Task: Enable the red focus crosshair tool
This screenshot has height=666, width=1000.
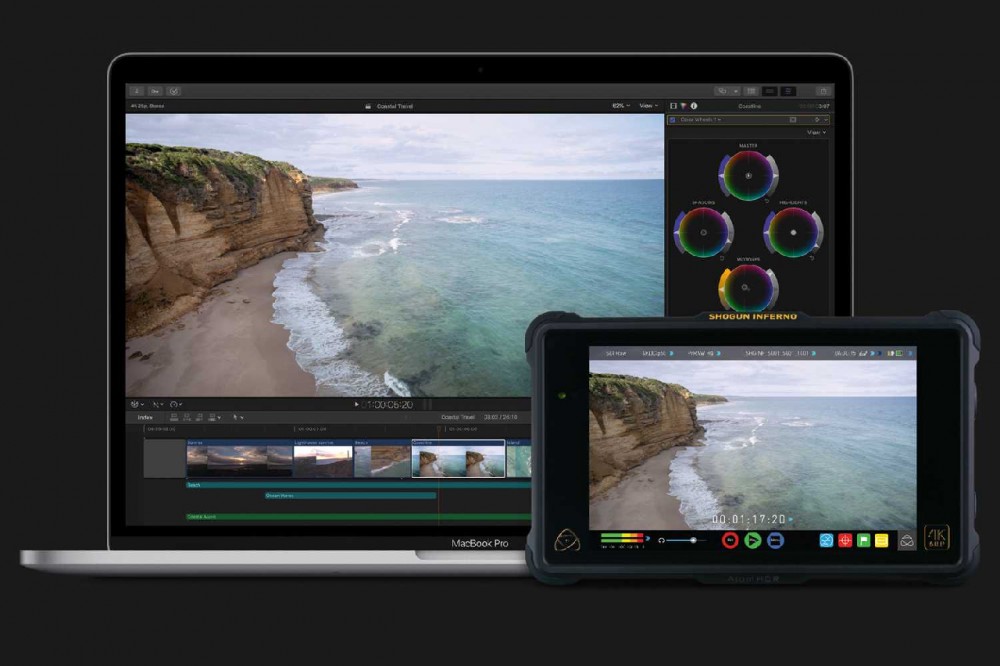Action: pos(845,540)
